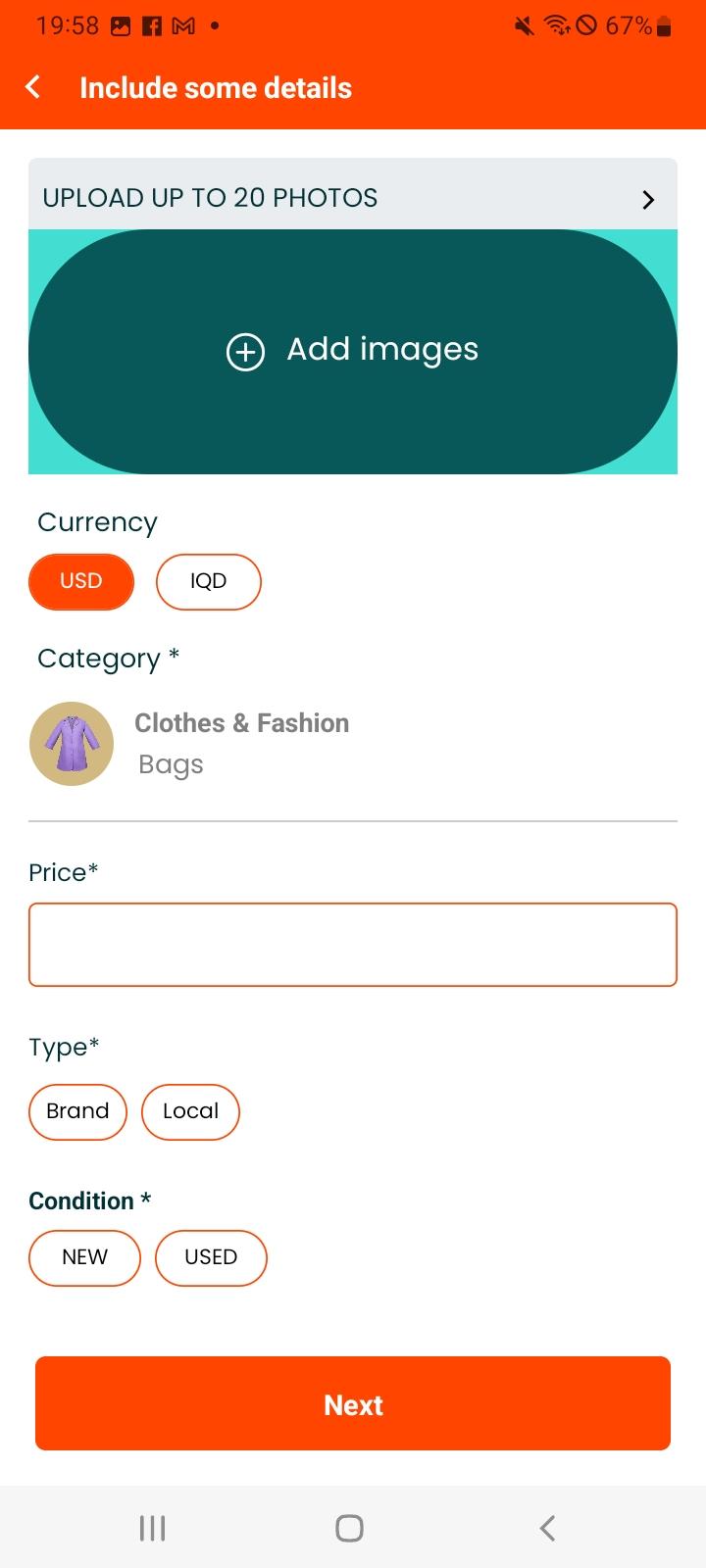Image resolution: width=706 pixels, height=1568 pixels.
Task: Select USD as the currency
Action: pos(81,581)
